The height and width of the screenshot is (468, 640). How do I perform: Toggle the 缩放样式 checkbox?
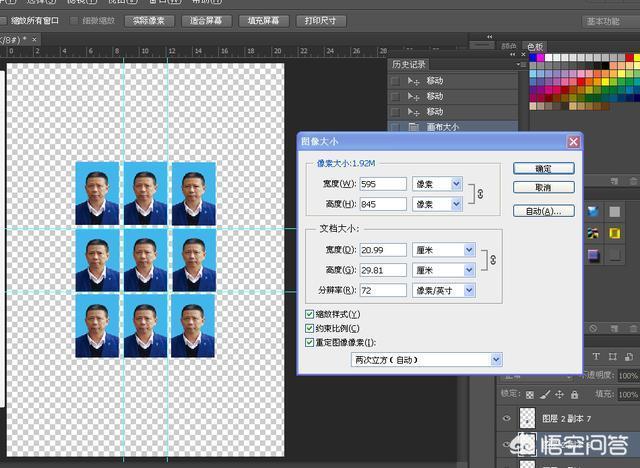tap(309, 314)
